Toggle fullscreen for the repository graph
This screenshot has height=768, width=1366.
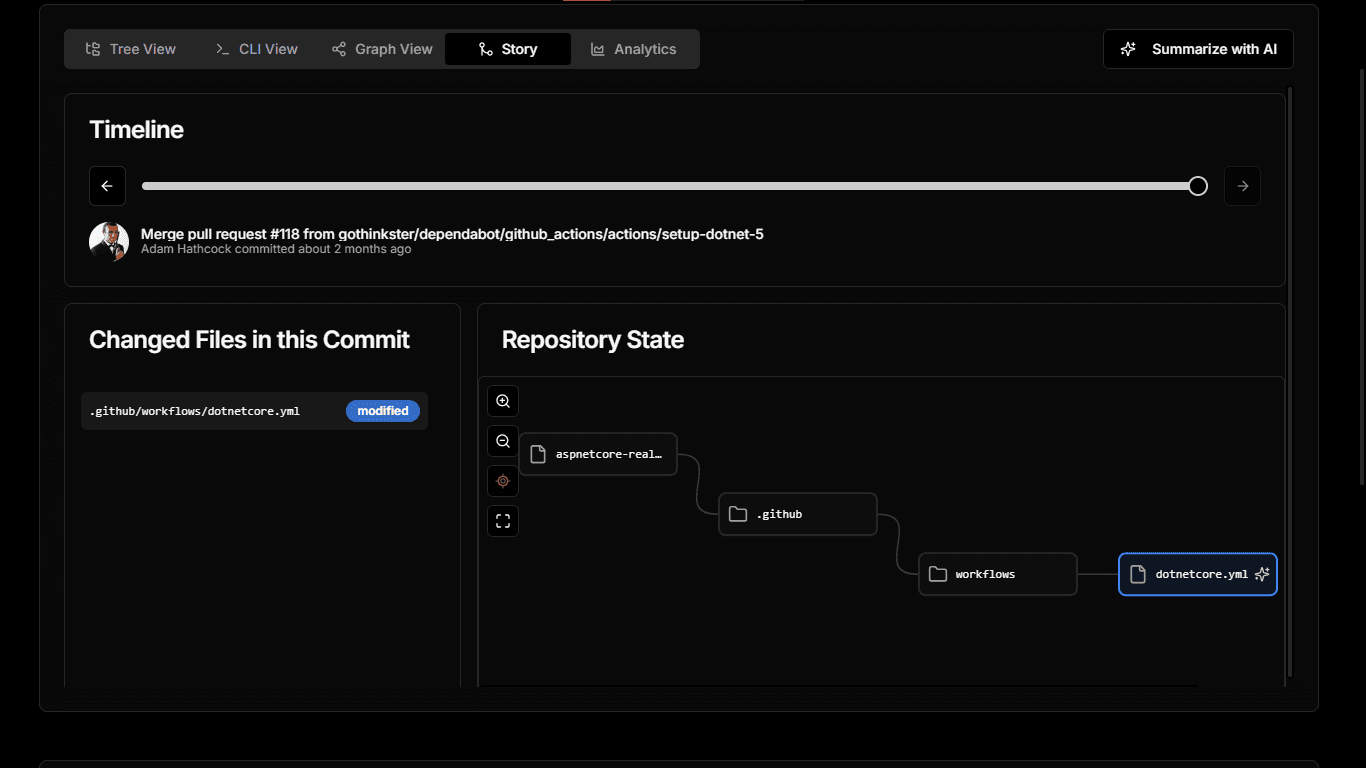coord(503,521)
